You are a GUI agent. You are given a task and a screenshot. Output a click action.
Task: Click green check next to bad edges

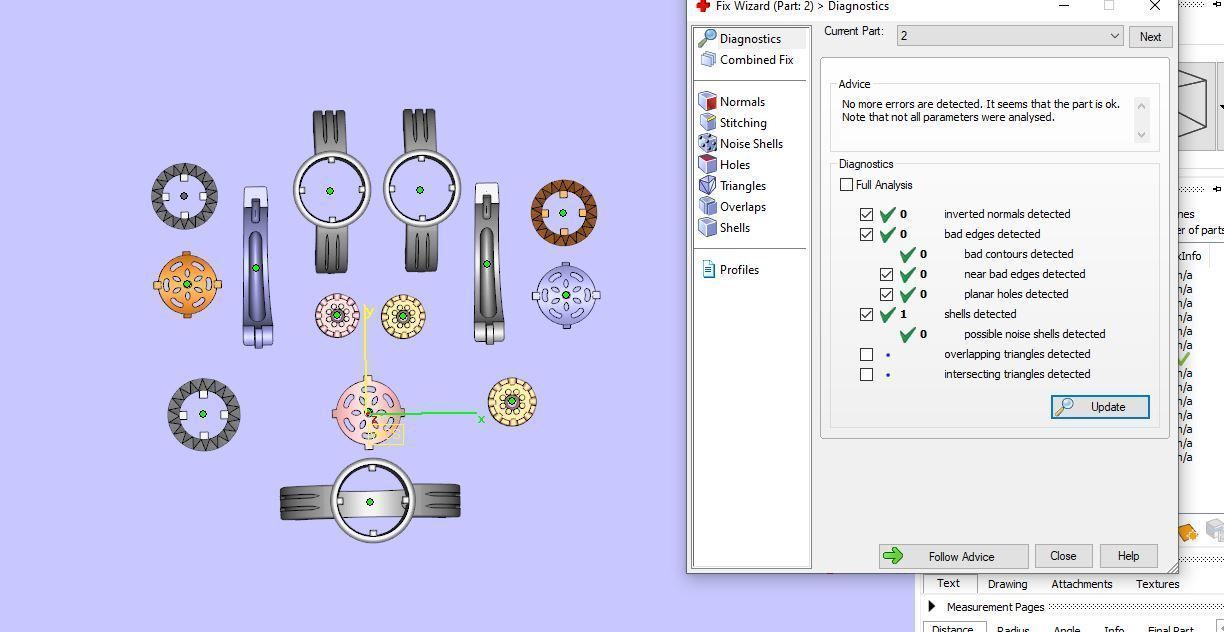(887, 234)
